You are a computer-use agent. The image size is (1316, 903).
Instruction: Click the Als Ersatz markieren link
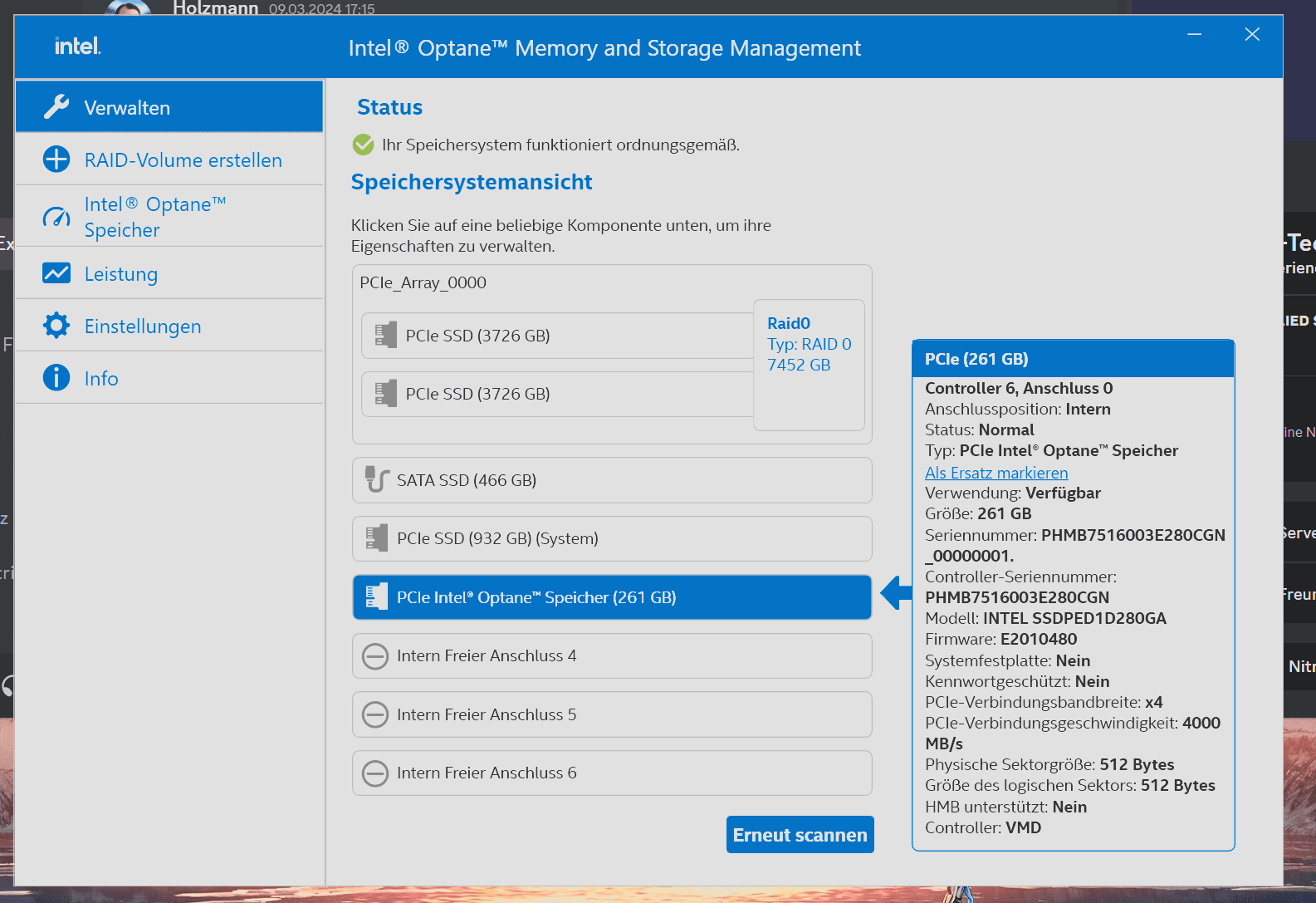point(996,472)
